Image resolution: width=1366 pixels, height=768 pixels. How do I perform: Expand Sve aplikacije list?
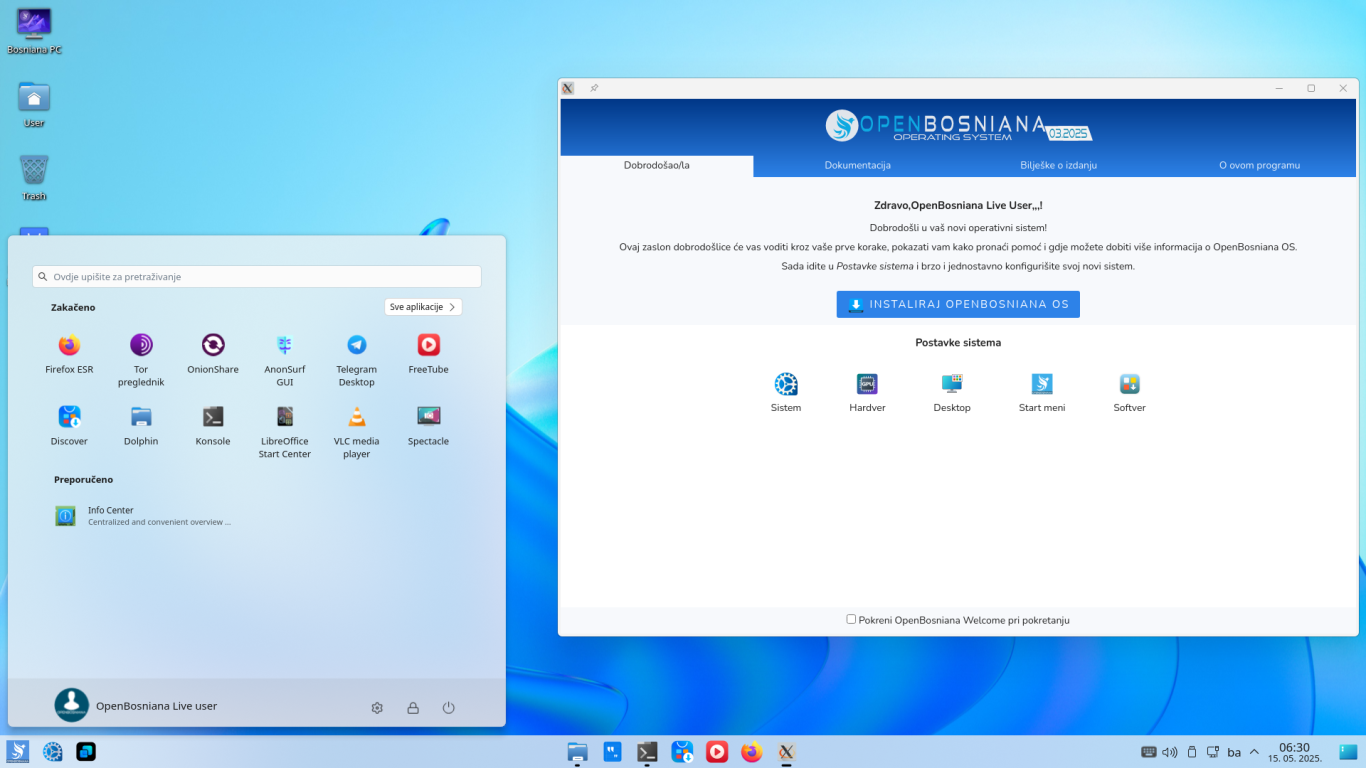coord(423,307)
